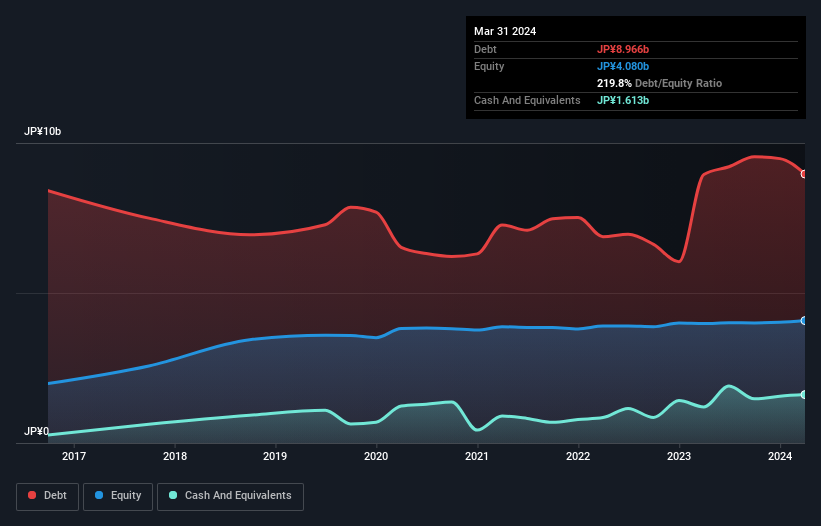Image resolution: width=821 pixels, height=526 pixels.
Task: Click the tooltip Equity row label
Action: [x=489, y=66]
